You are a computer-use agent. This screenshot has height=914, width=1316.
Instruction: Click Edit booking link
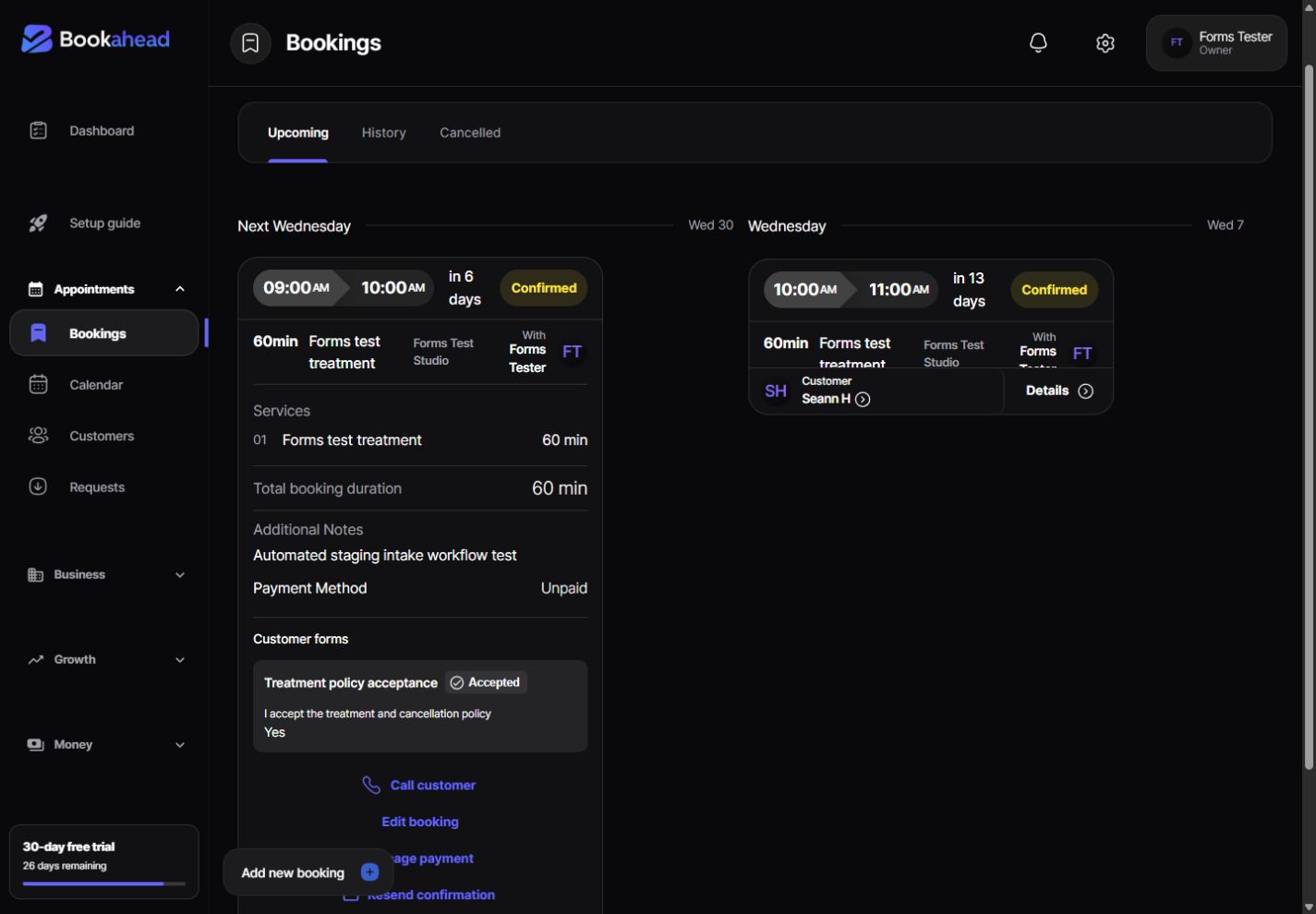point(420,822)
